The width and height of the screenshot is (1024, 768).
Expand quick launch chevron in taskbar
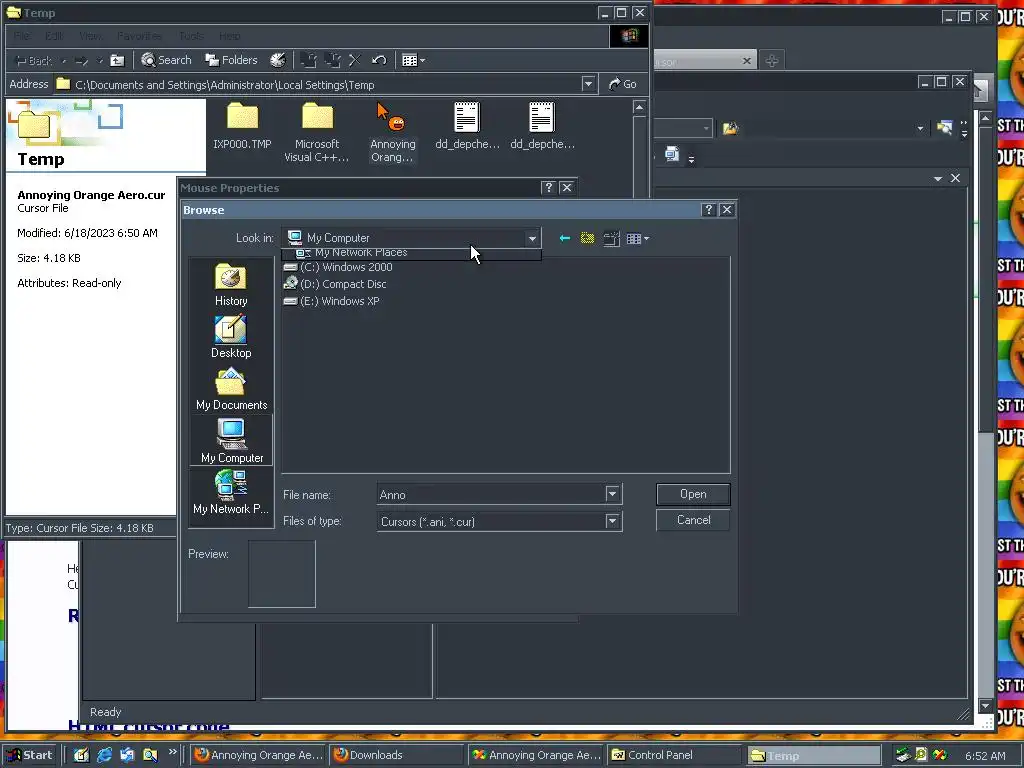point(172,752)
